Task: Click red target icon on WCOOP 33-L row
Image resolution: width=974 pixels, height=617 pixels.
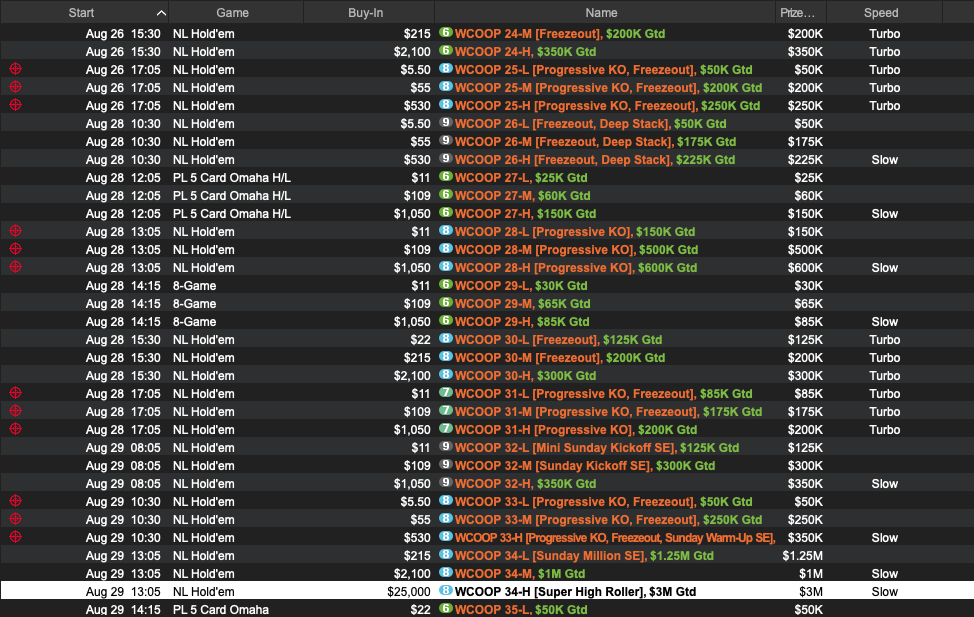Action: tap(16, 501)
